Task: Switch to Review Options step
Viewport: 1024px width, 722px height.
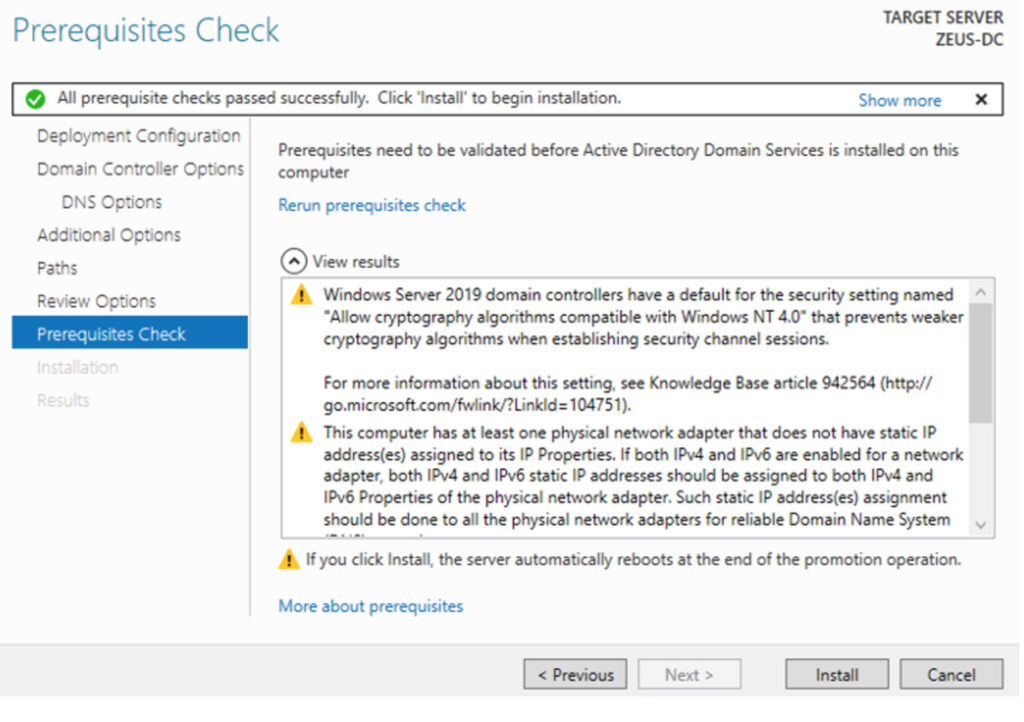Action: click(x=96, y=301)
